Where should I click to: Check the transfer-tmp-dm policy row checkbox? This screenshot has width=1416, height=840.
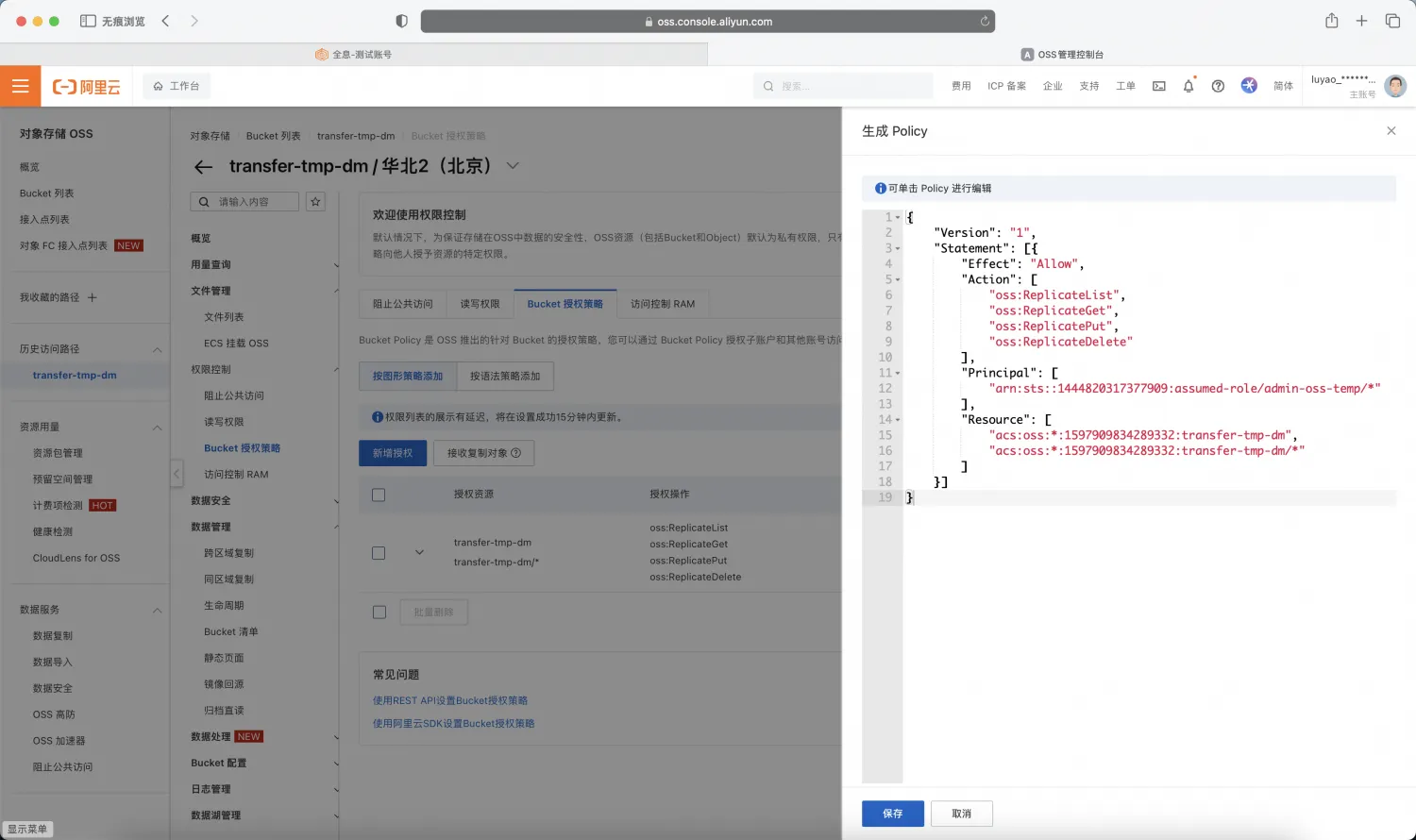coord(379,553)
